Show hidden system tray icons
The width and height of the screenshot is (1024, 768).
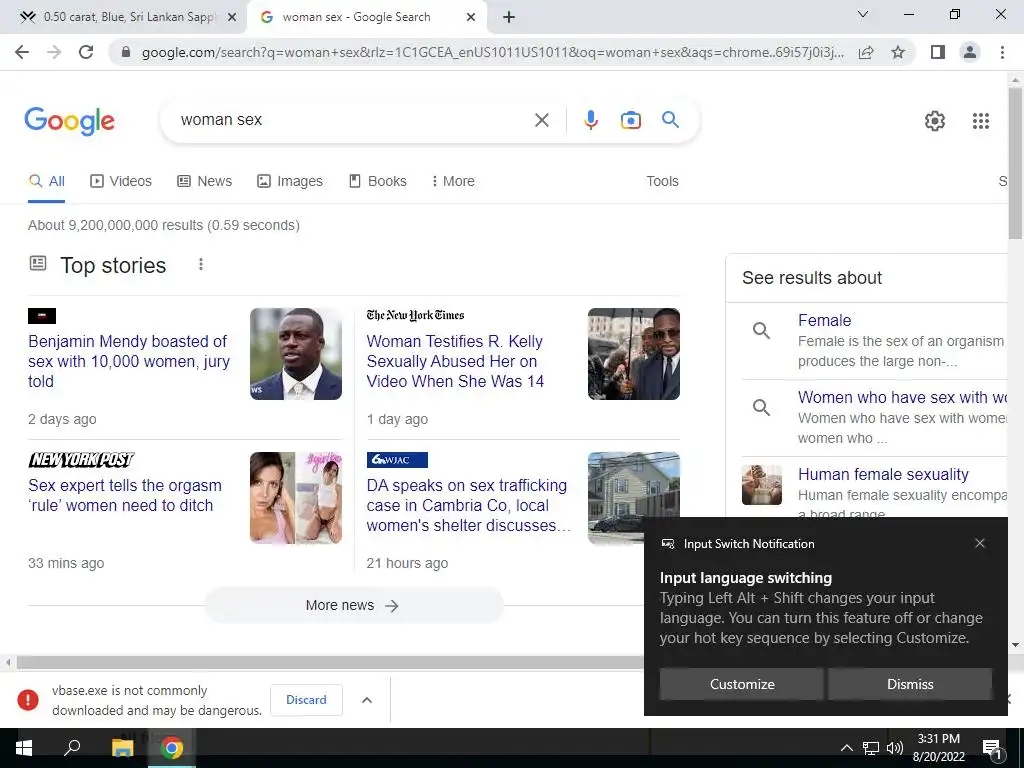click(x=846, y=748)
